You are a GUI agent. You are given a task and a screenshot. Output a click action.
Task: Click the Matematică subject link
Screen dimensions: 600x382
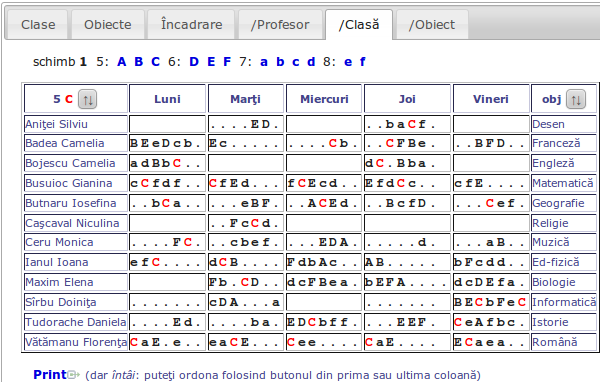point(563,183)
